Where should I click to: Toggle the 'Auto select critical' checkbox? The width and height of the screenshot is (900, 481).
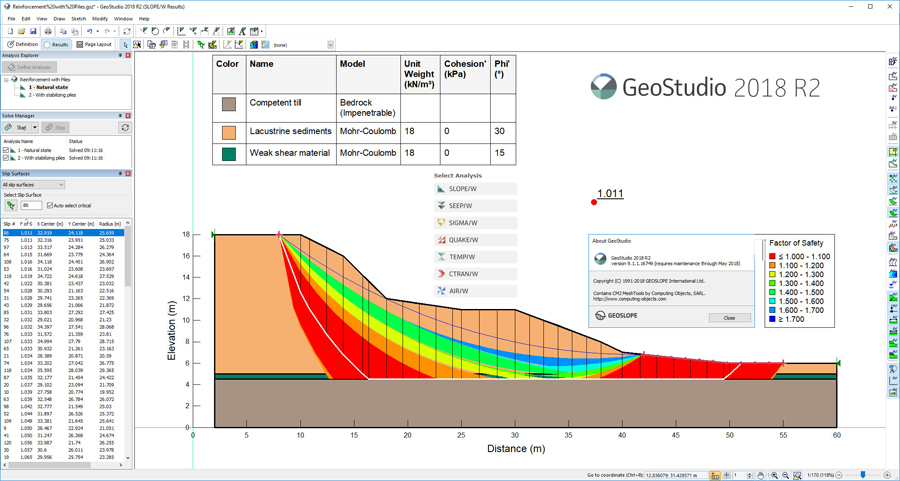coord(49,205)
